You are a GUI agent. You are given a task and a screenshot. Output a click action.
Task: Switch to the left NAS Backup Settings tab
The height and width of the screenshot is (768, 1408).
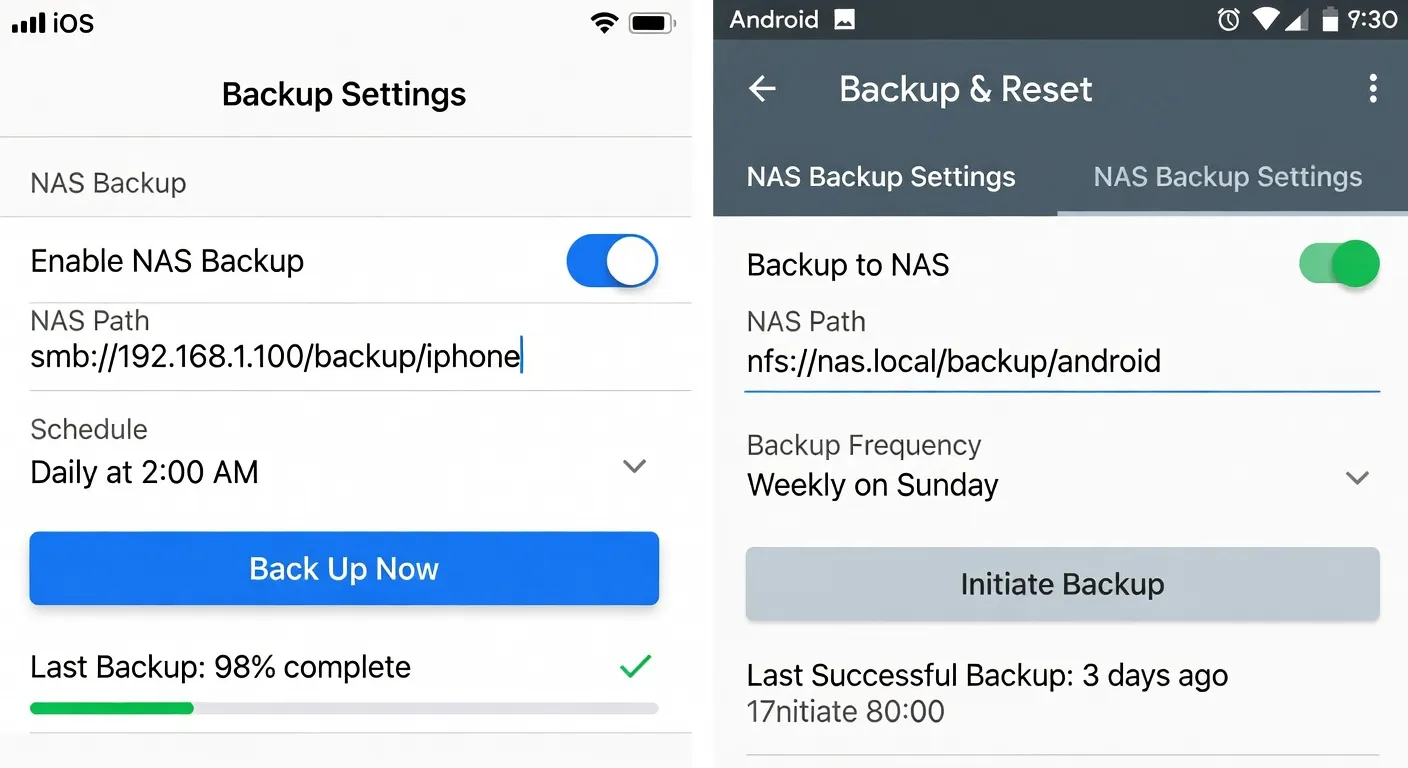tap(880, 177)
